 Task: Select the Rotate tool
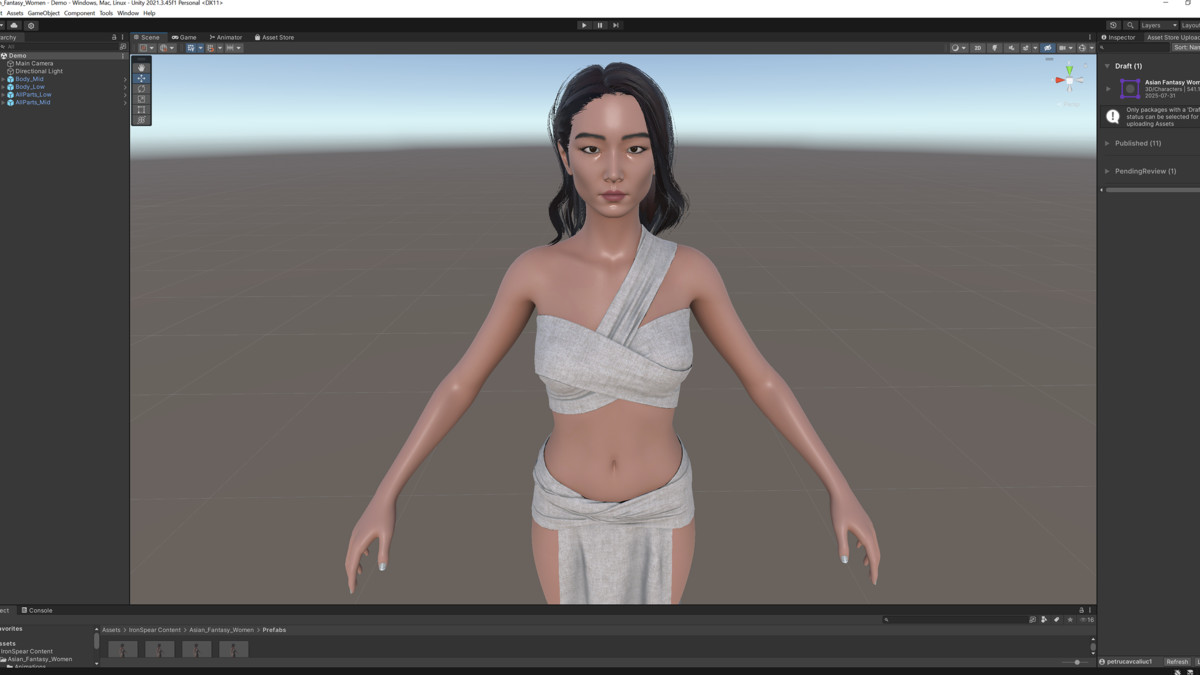pos(141,89)
